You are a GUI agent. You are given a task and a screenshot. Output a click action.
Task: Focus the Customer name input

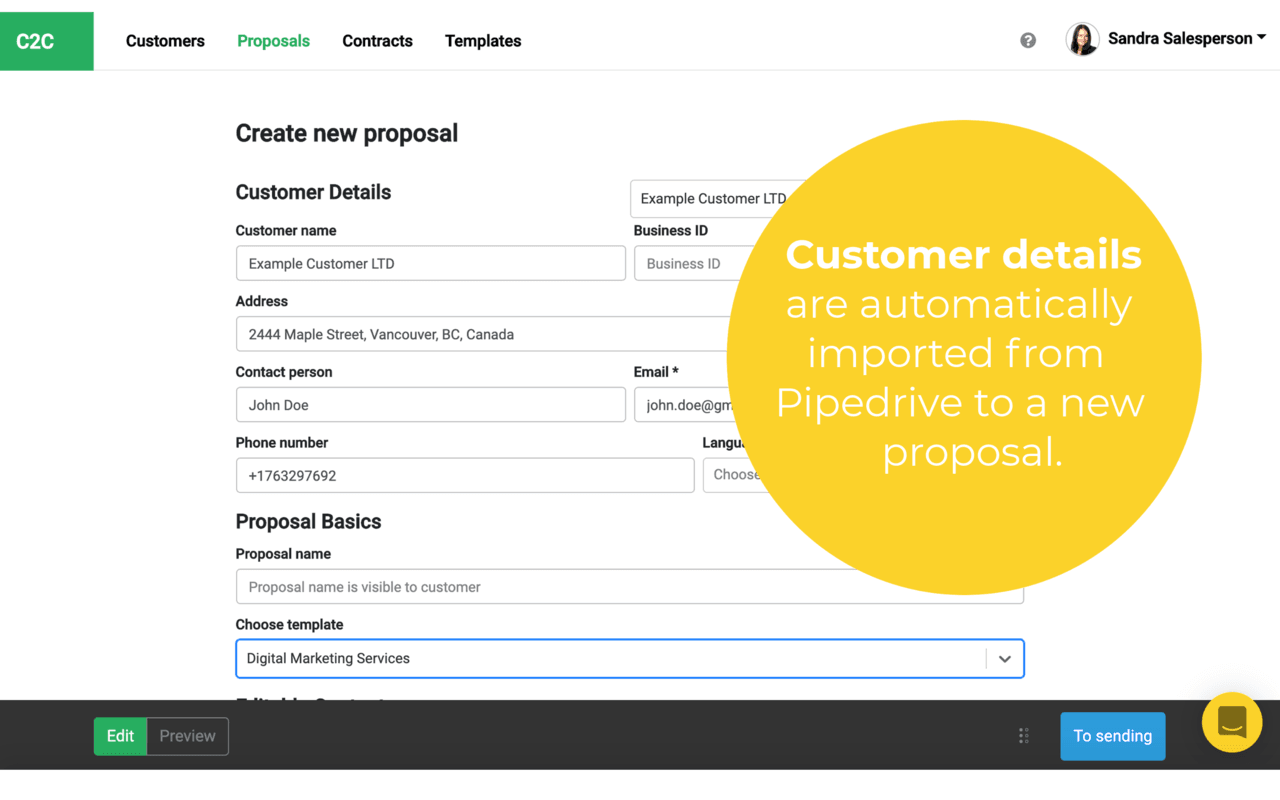[x=430, y=264]
